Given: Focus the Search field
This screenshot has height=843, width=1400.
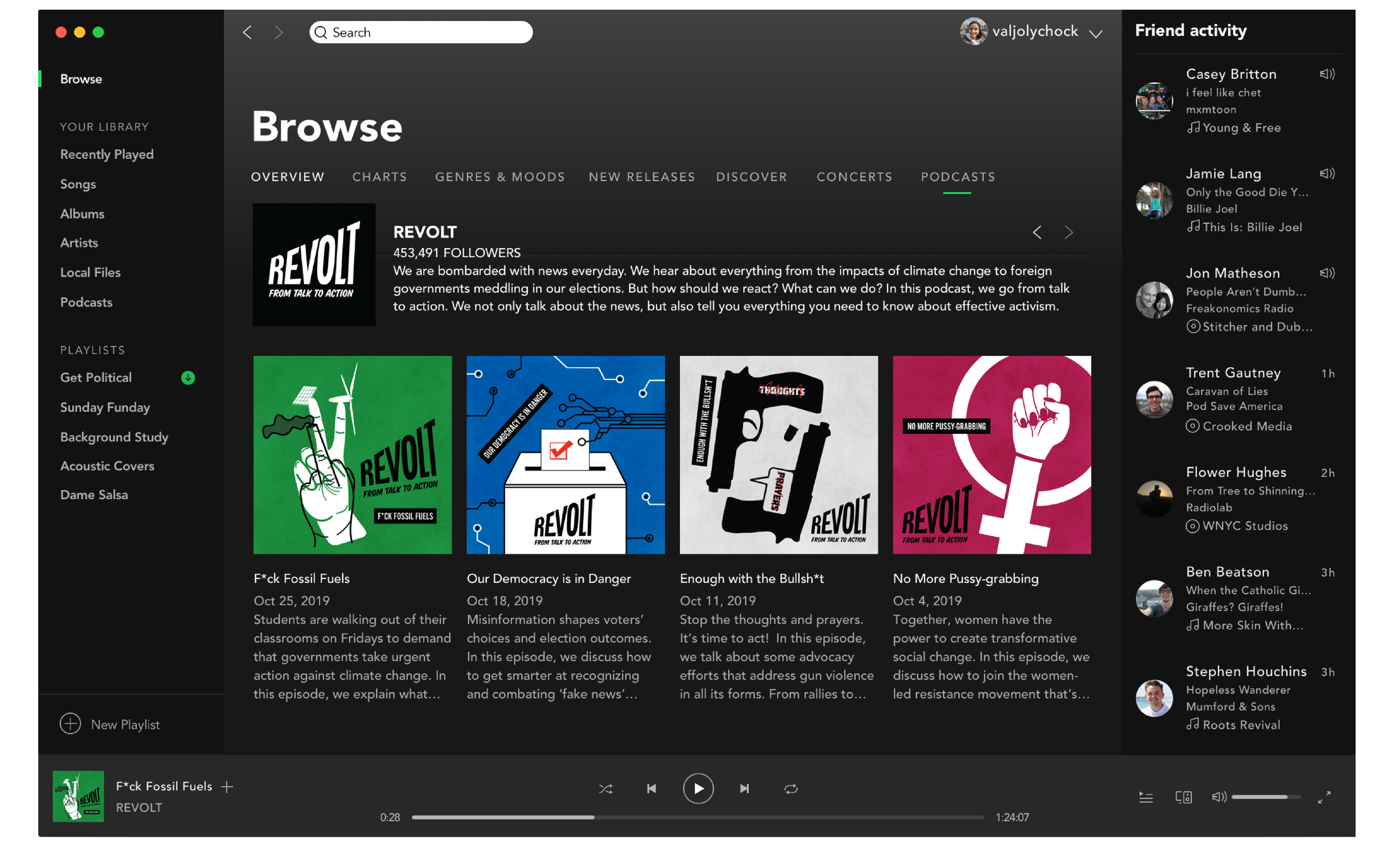Looking at the screenshot, I should [x=421, y=32].
